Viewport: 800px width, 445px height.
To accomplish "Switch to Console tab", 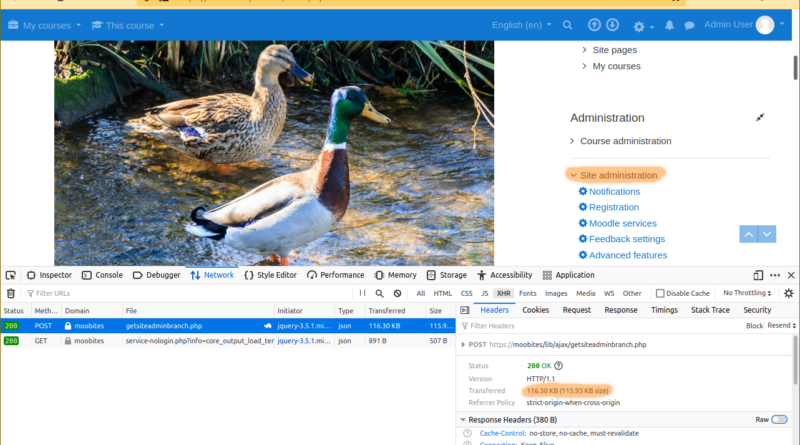I will 102,275.
